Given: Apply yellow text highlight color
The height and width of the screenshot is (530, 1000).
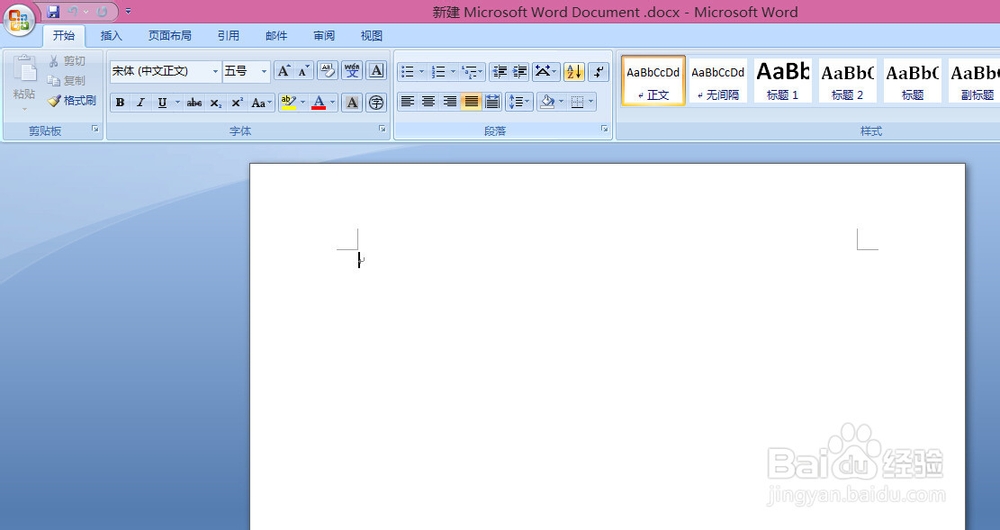Looking at the screenshot, I should coord(288,102).
